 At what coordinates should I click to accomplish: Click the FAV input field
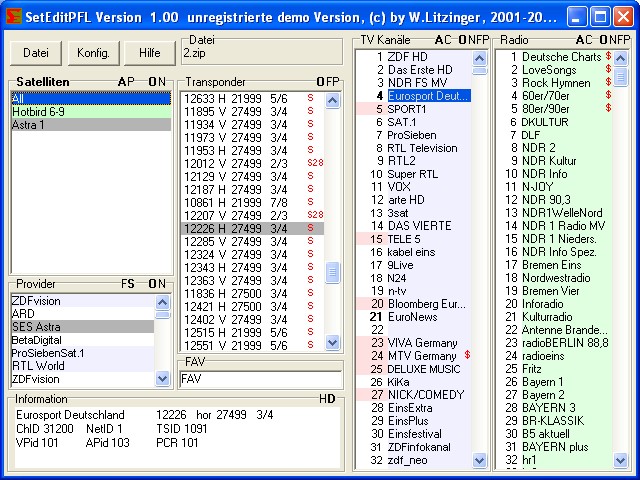(x=260, y=379)
